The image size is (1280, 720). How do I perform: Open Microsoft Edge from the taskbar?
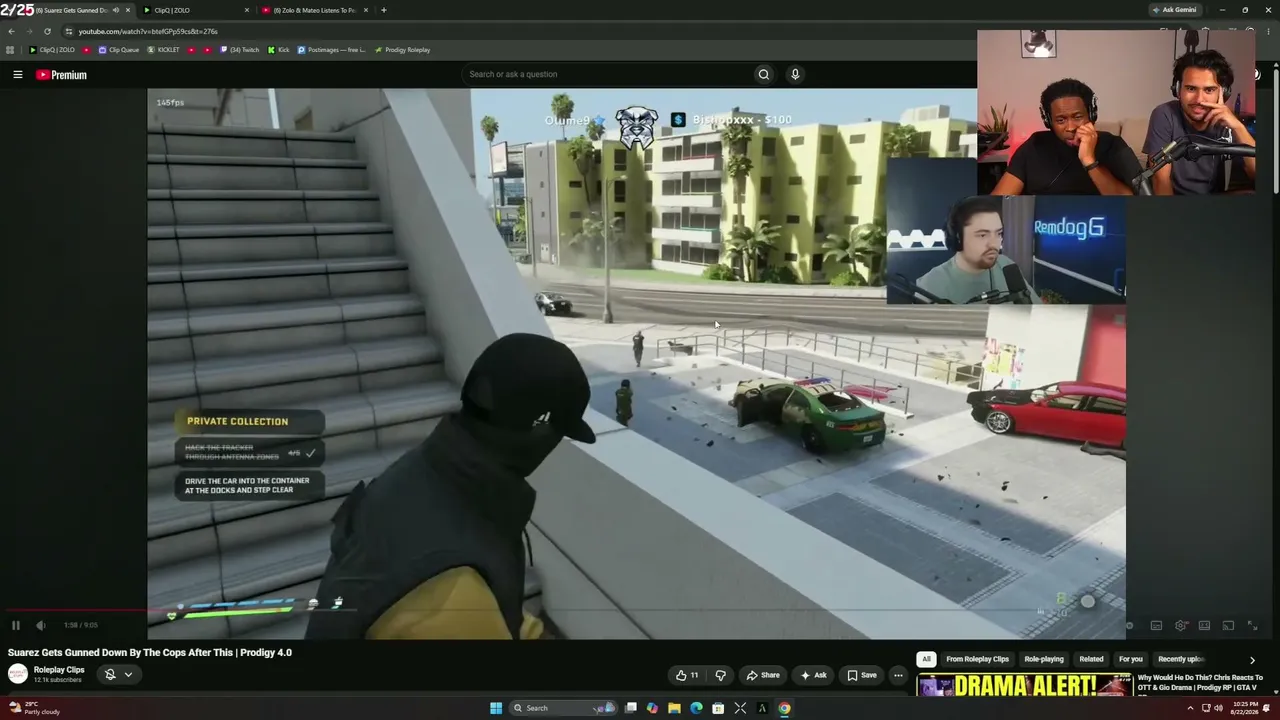coord(696,708)
